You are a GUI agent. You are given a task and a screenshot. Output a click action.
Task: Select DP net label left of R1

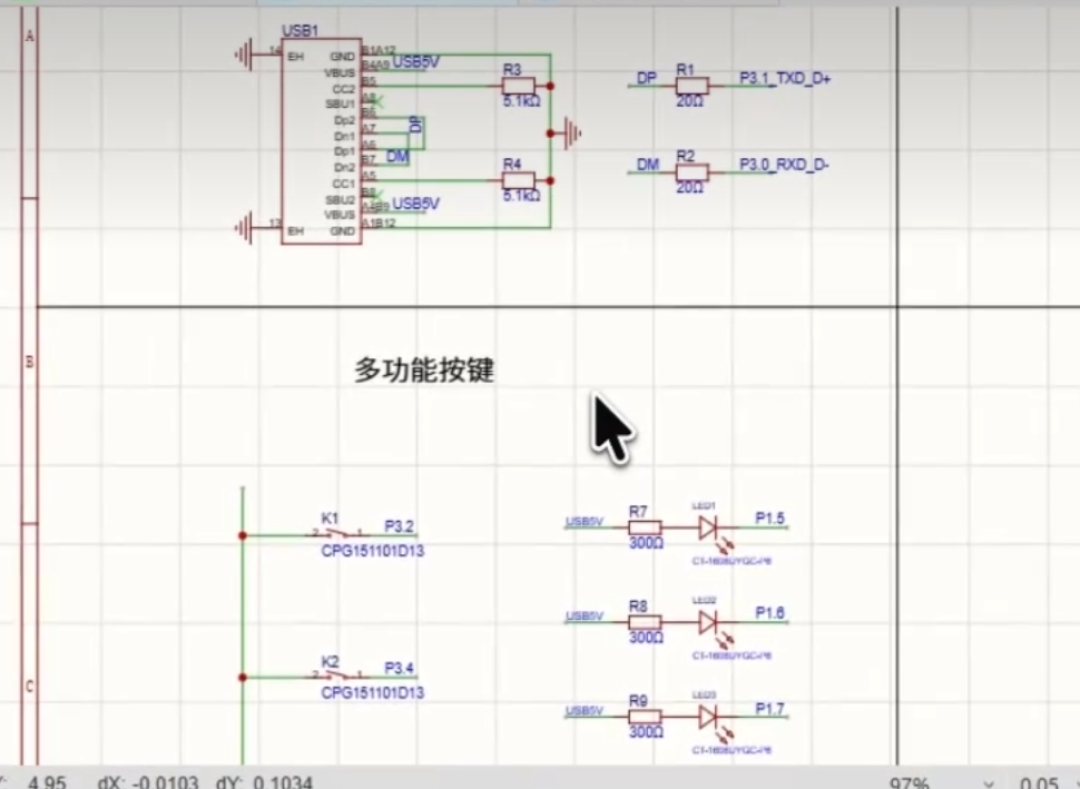tap(647, 78)
